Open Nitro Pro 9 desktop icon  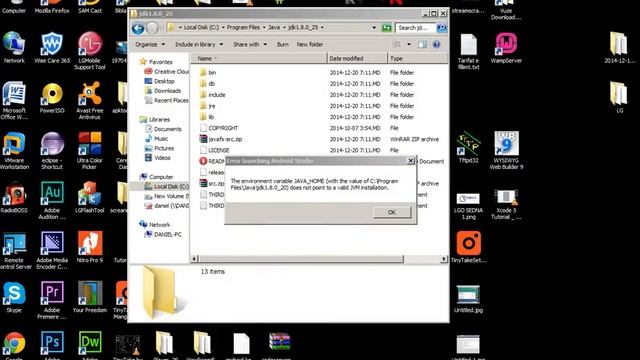[x=90, y=247]
